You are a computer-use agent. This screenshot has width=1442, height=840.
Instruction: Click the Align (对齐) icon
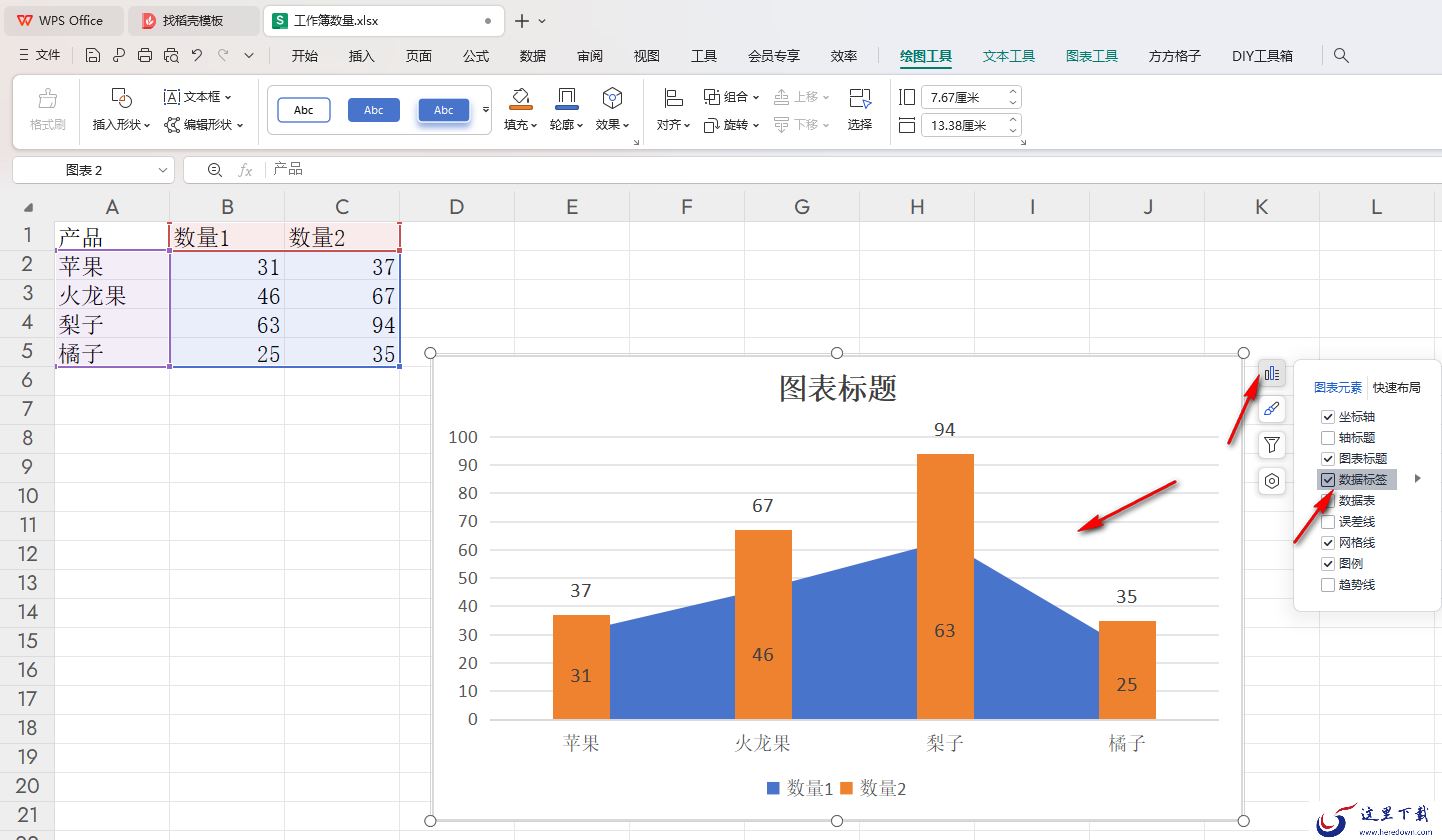point(673,97)
